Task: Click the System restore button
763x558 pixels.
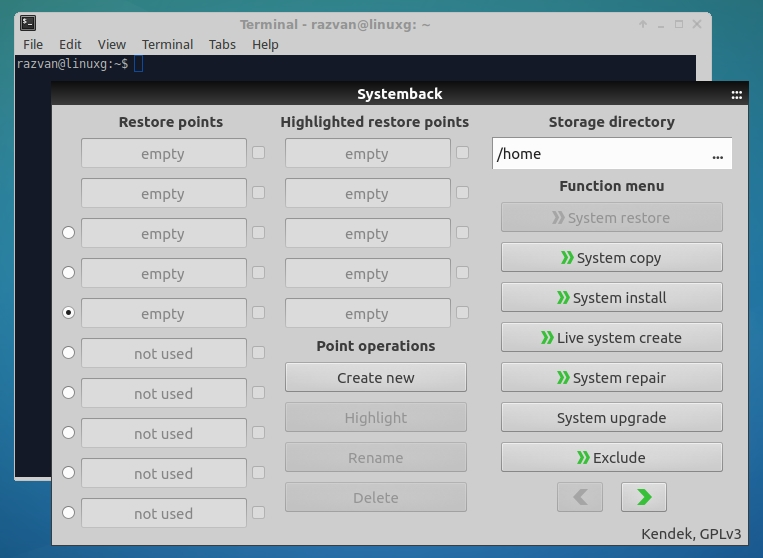Action: point(612,217)
